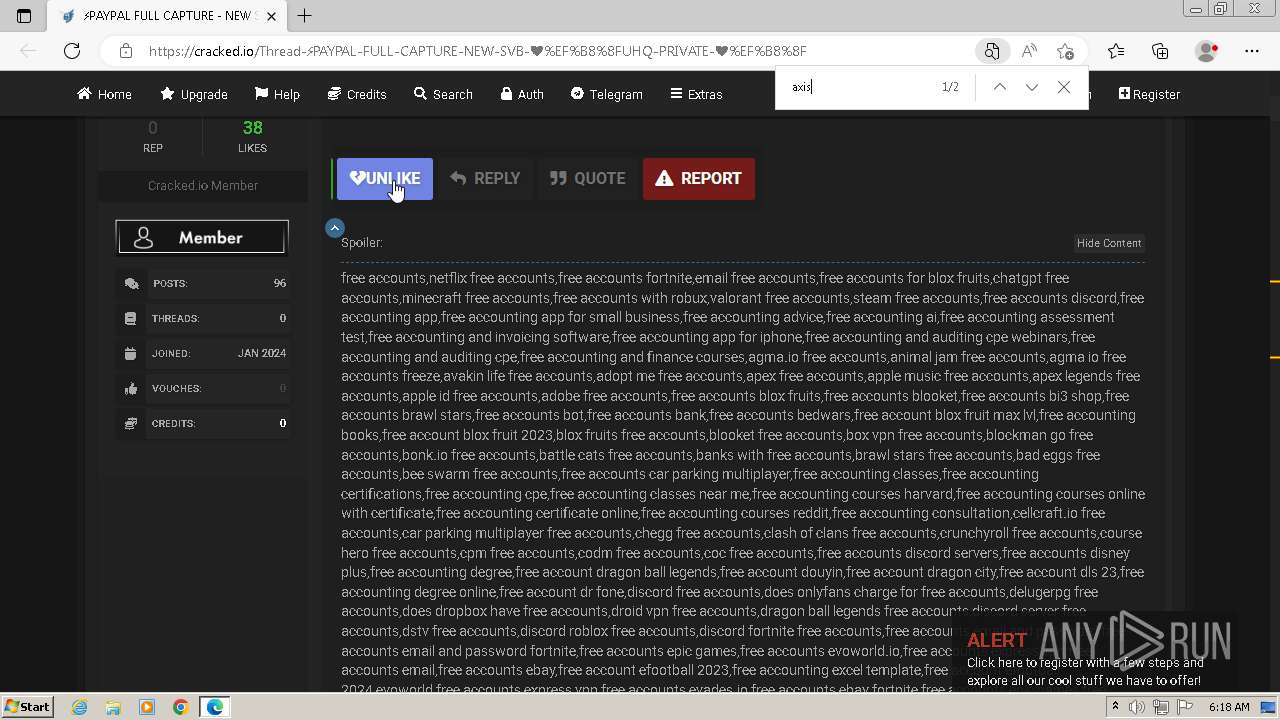Click the Cracked.io Member title
The image size is (1280, 720).
click(x=203, y=186)
